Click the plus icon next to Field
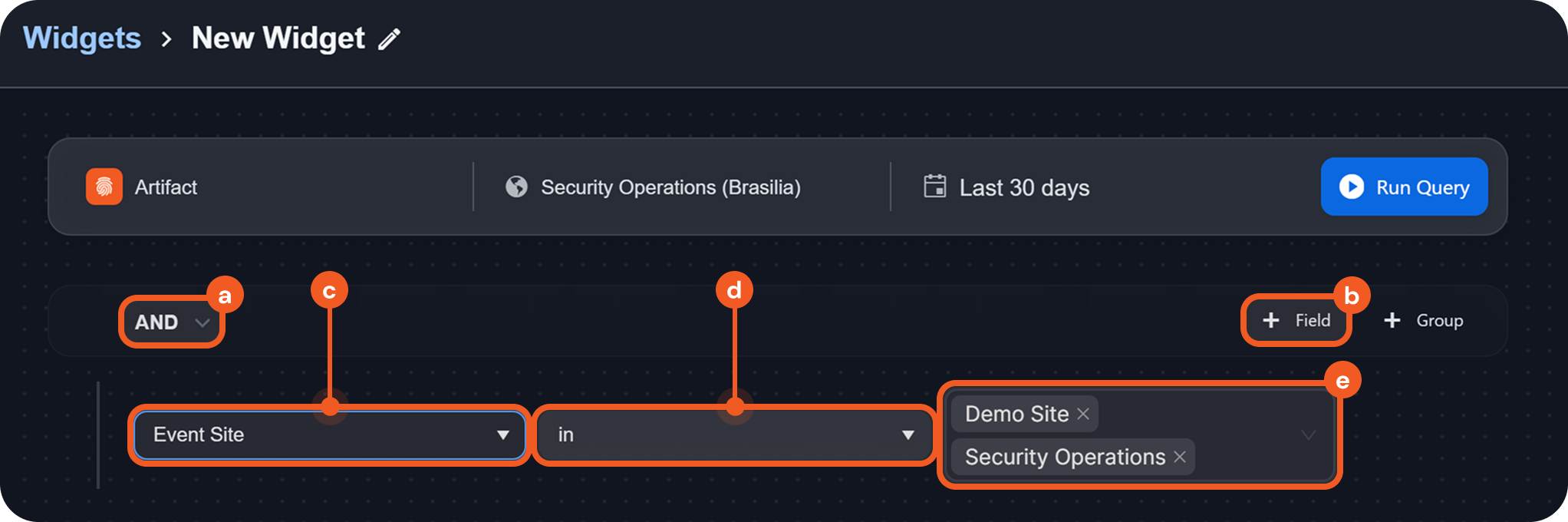Screen dimensions: 1568x522 click(1270, 320)
